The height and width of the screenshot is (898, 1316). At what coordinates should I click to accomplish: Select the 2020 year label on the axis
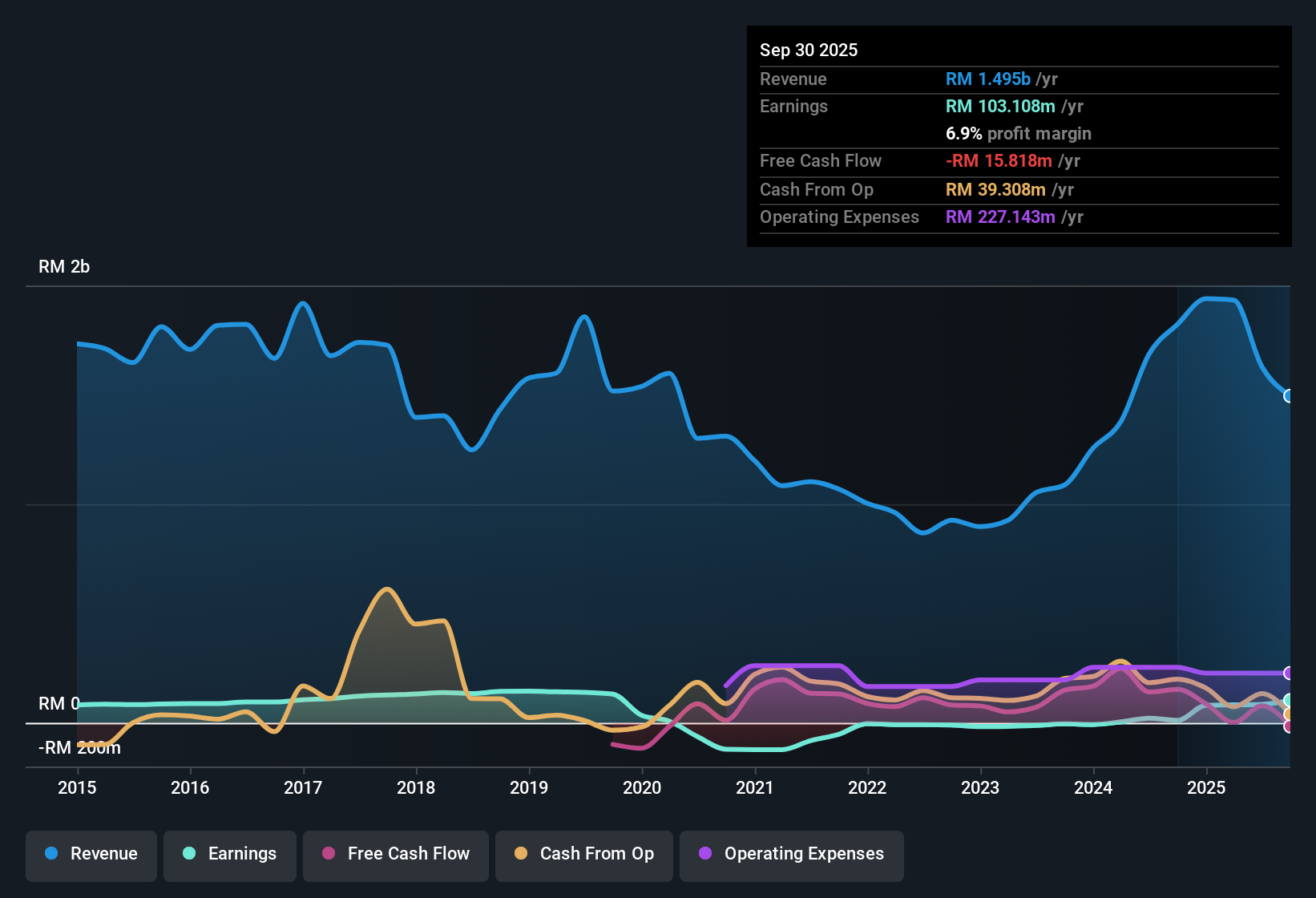tap(642, 788)
